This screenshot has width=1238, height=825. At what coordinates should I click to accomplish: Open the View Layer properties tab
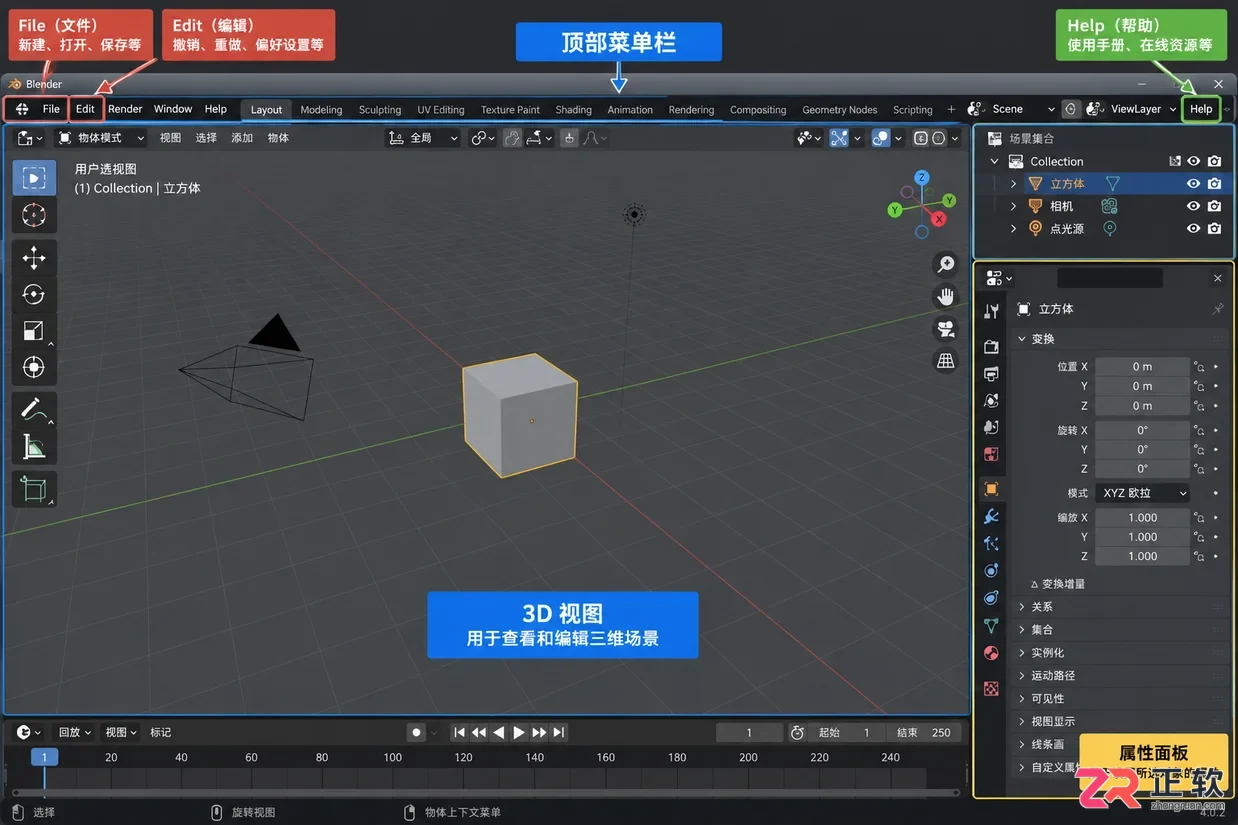tap(991, 400)
